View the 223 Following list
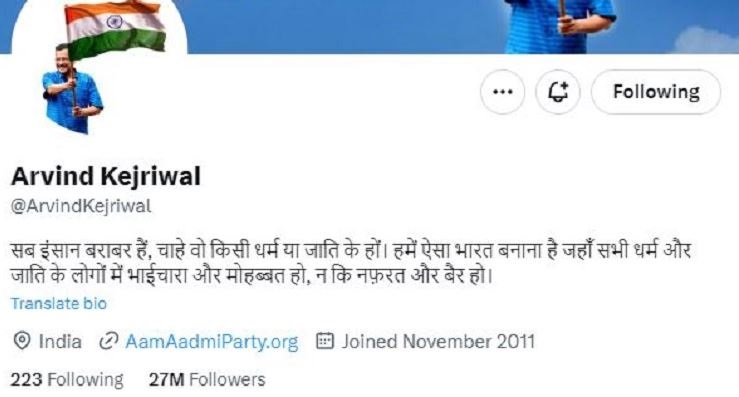This screenshot has height=397, width=739. click(67, 380)
